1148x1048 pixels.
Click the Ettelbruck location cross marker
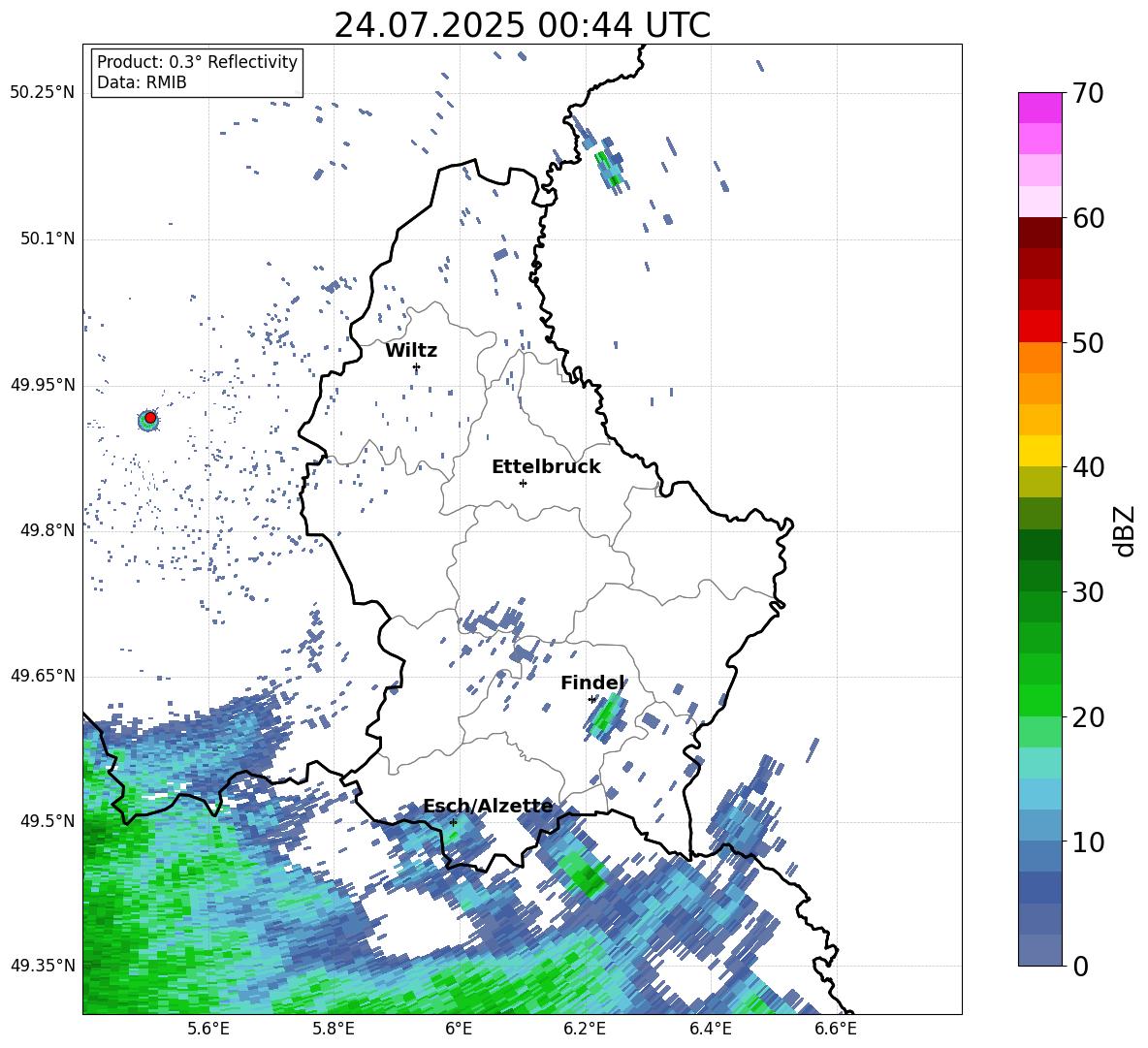point(523,484)
